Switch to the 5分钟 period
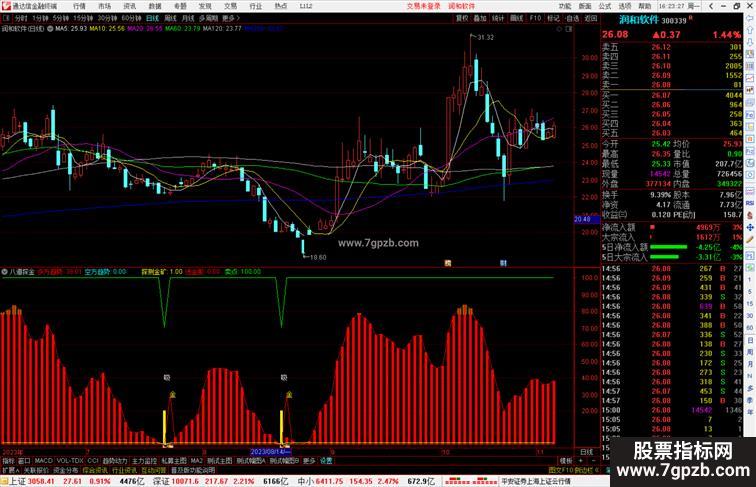The image size is (756, 487). tap(61, 18)
